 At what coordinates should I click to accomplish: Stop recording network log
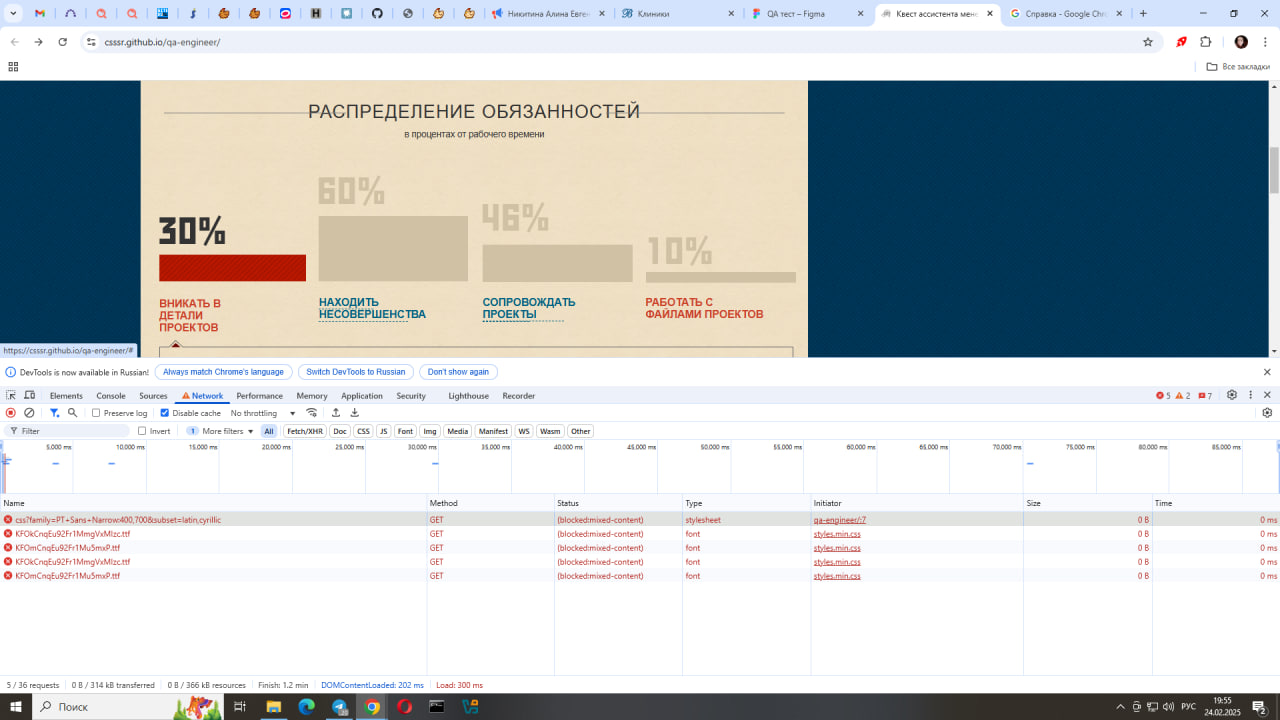(x=11, y=413)
